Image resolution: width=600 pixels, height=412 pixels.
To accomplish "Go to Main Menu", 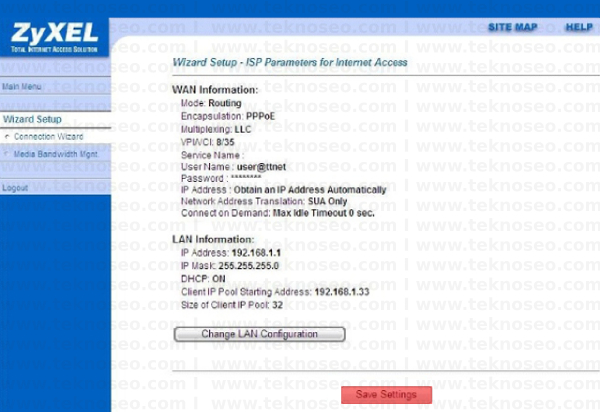I will point(22,86).
